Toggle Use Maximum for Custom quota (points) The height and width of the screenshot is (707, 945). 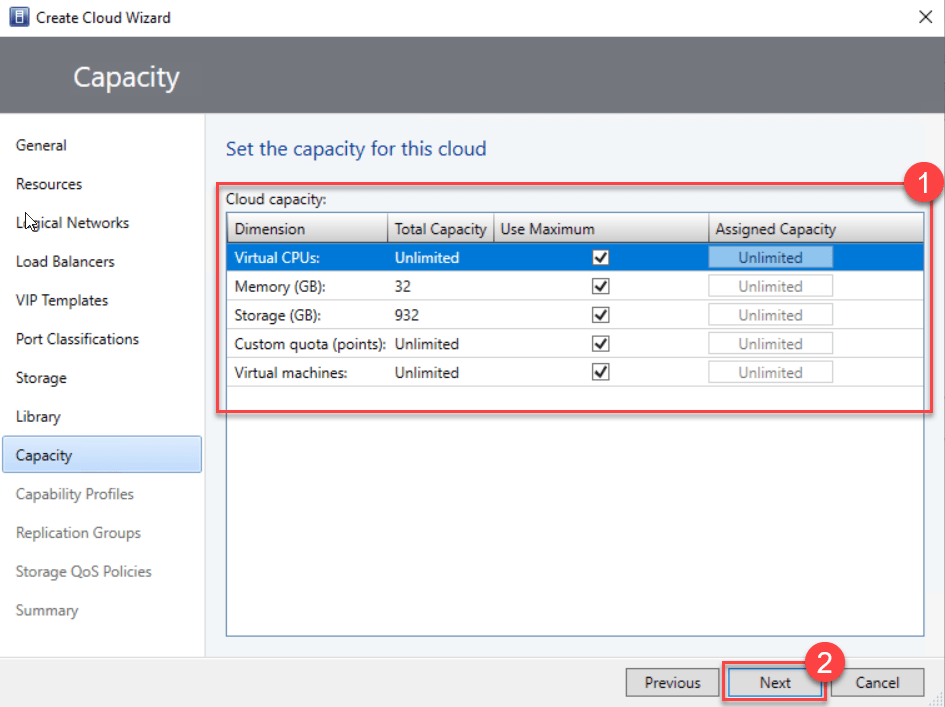[x=600, y=344]
